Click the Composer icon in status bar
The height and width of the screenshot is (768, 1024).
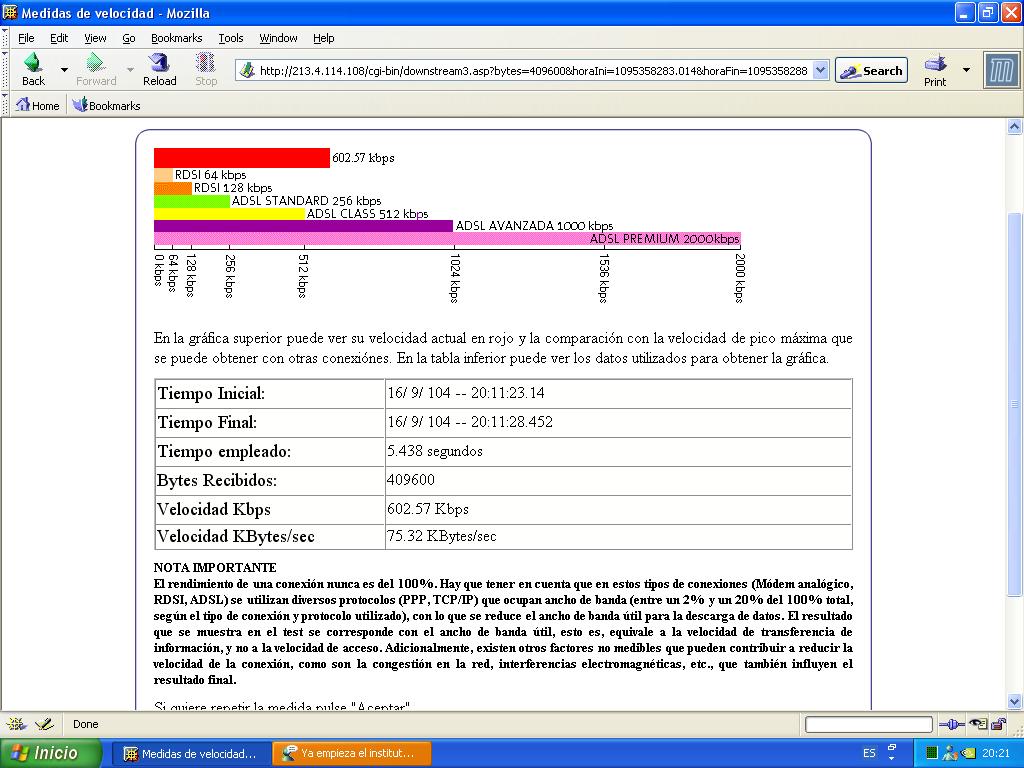44,724
